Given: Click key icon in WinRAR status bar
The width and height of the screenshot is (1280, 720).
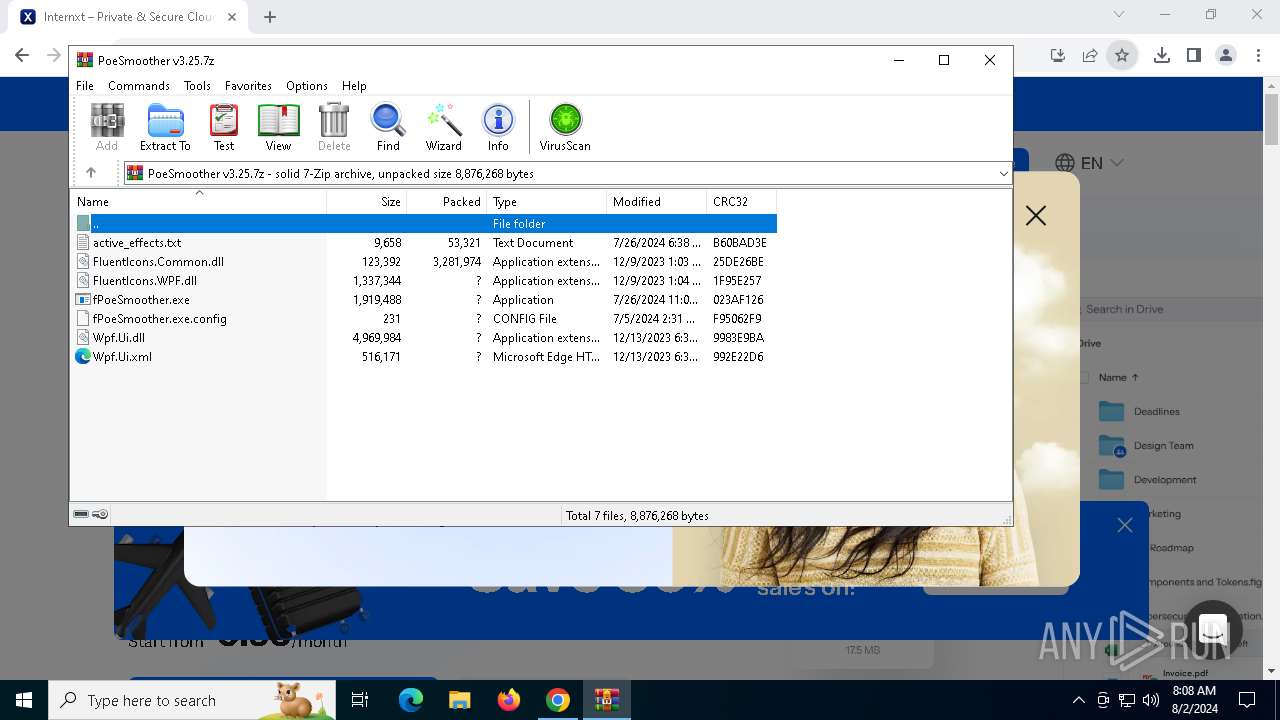Looking at the screenshot, I should click(100, 515).
